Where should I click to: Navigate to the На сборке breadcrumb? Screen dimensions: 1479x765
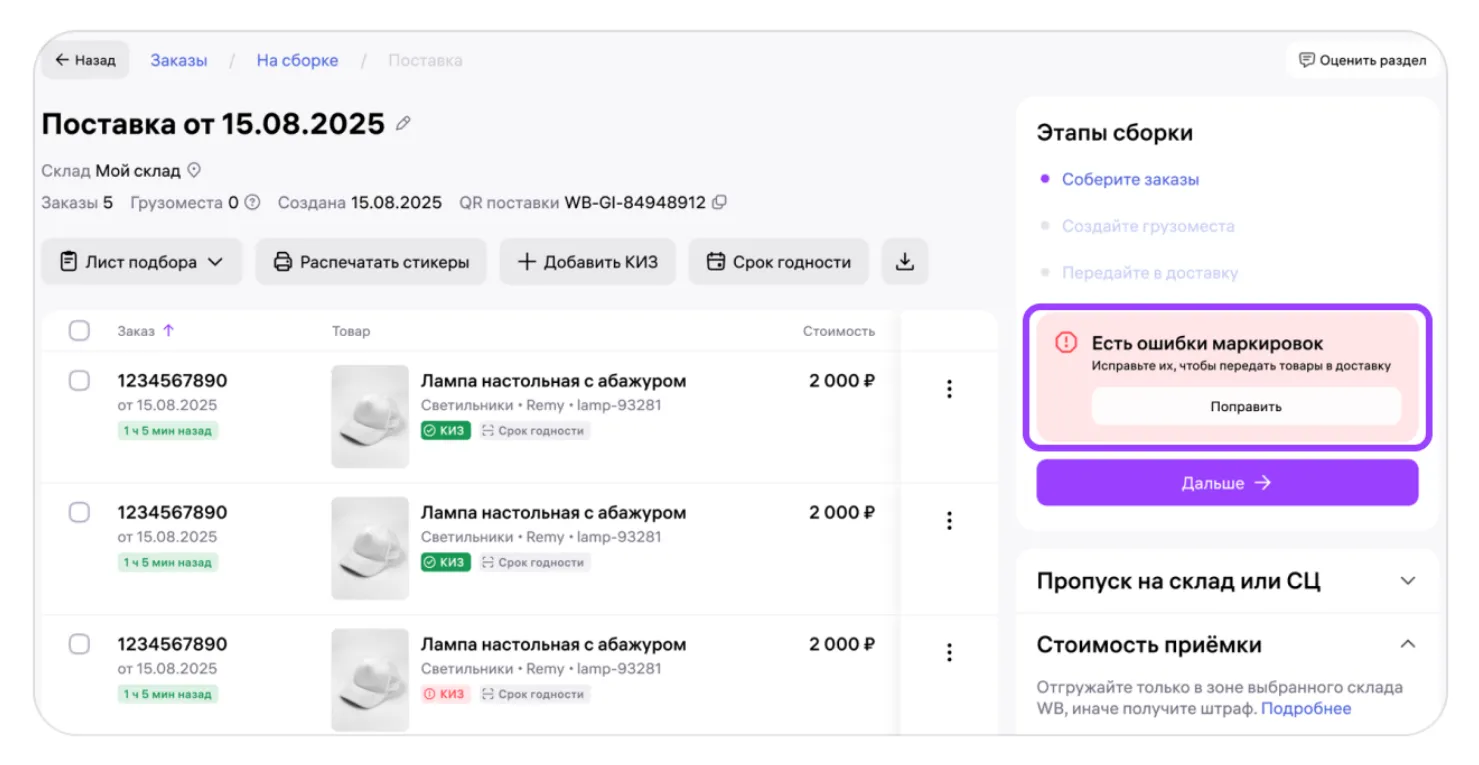297,60
